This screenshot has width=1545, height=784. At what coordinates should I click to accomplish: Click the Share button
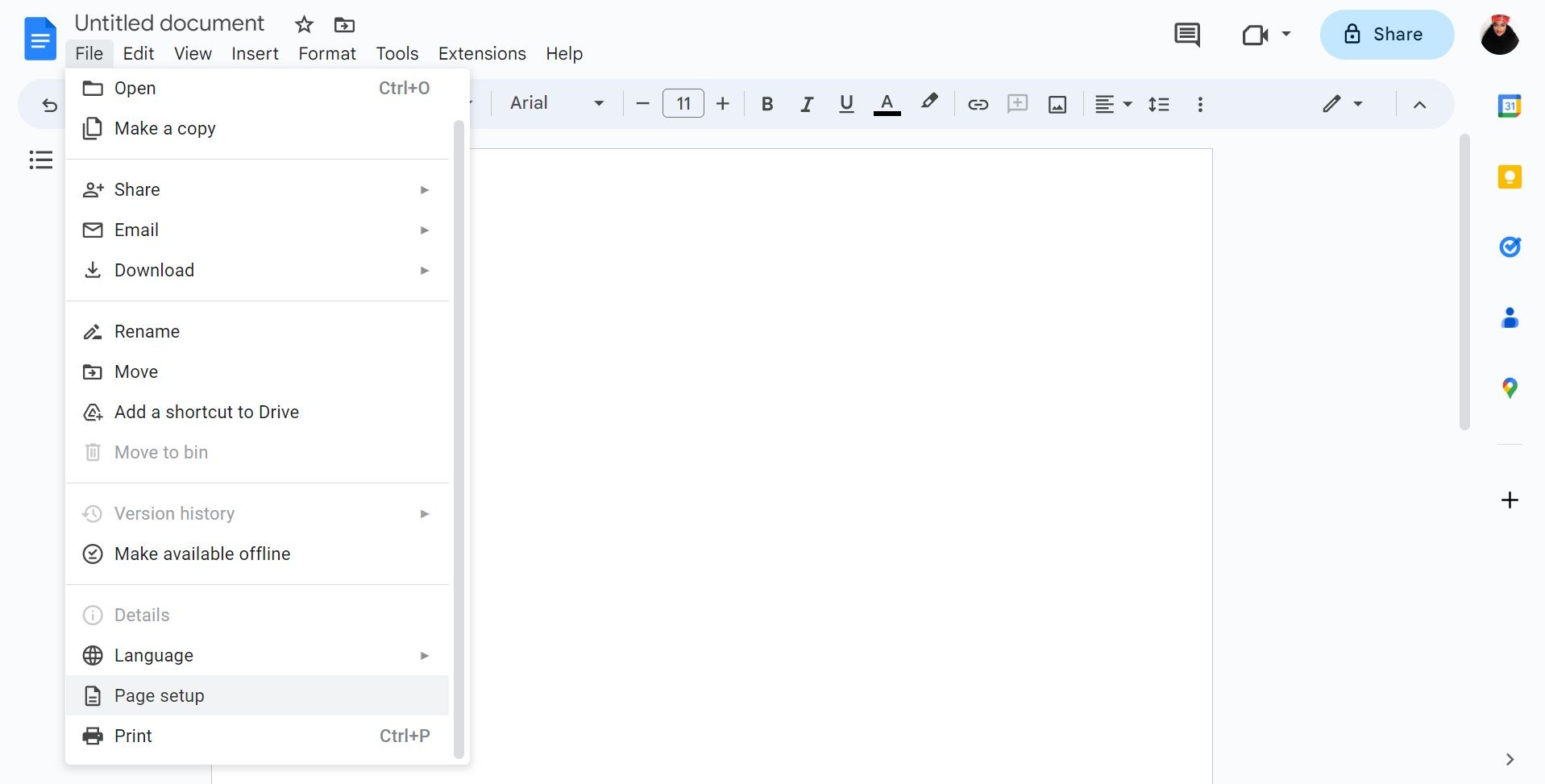click(1386, 35)
